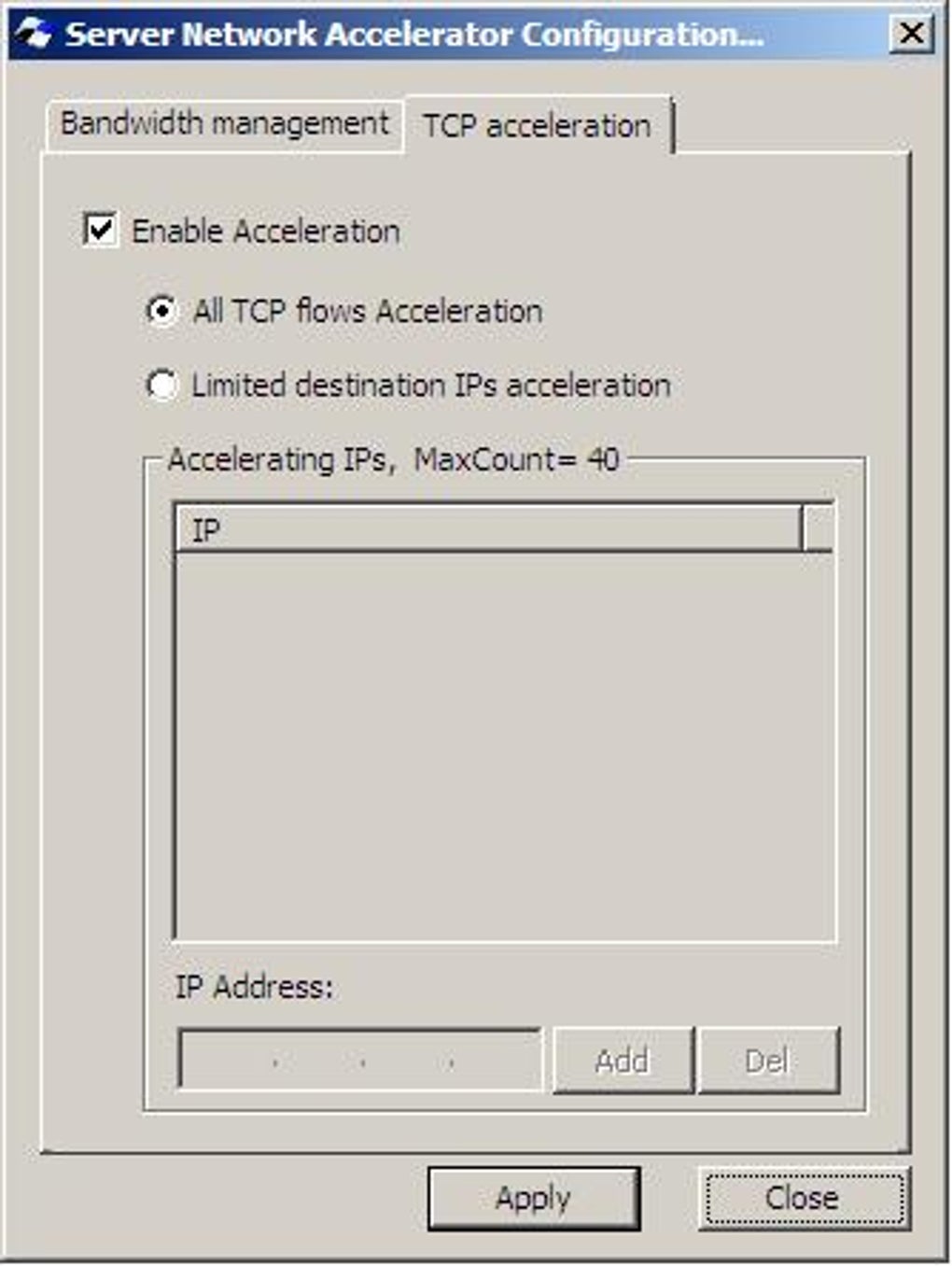Click the IP column header
This screenshot has height=1266, width=952.
tap(488, 529)
